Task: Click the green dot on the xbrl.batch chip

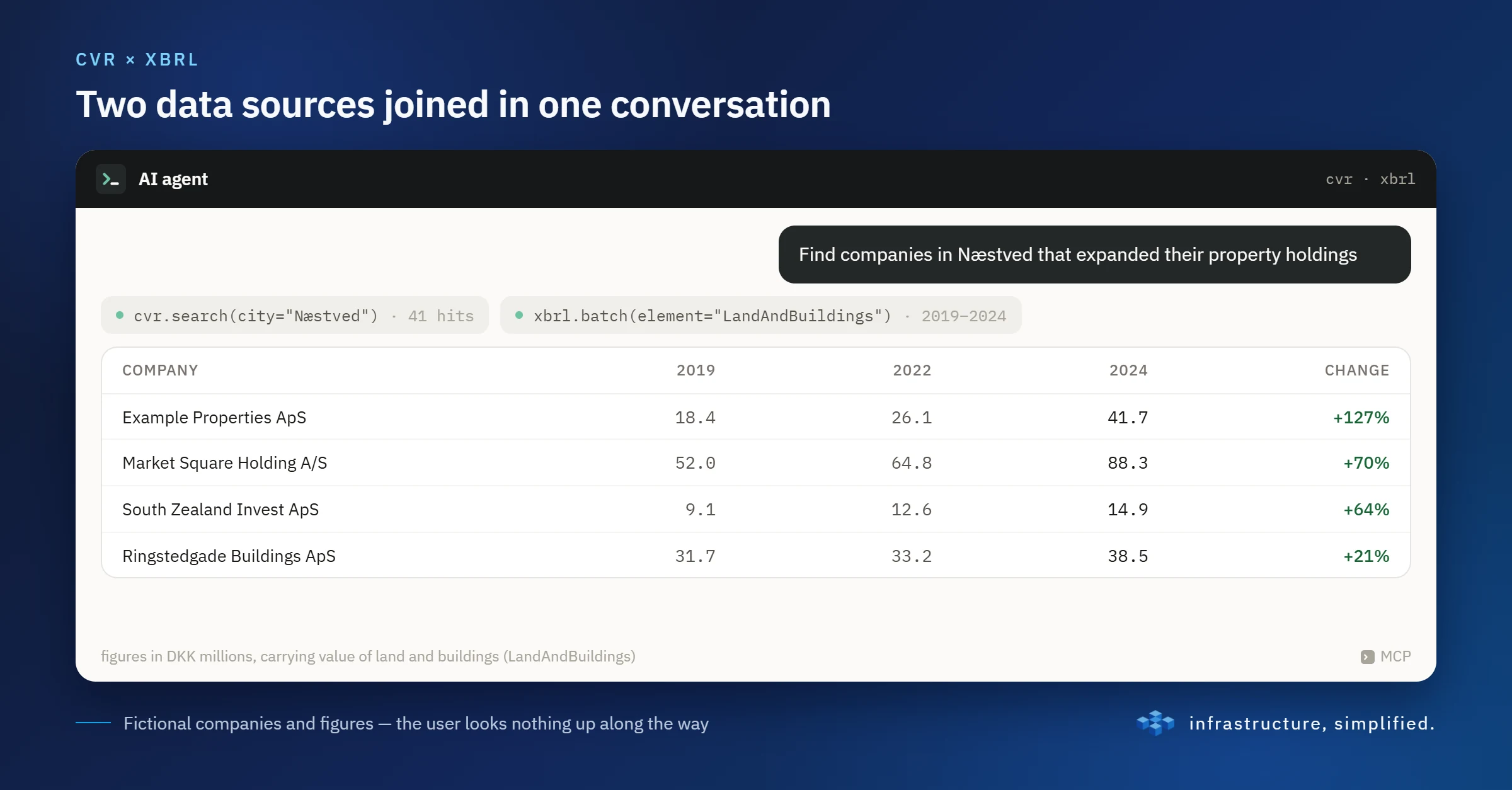Action: (519, 315)
